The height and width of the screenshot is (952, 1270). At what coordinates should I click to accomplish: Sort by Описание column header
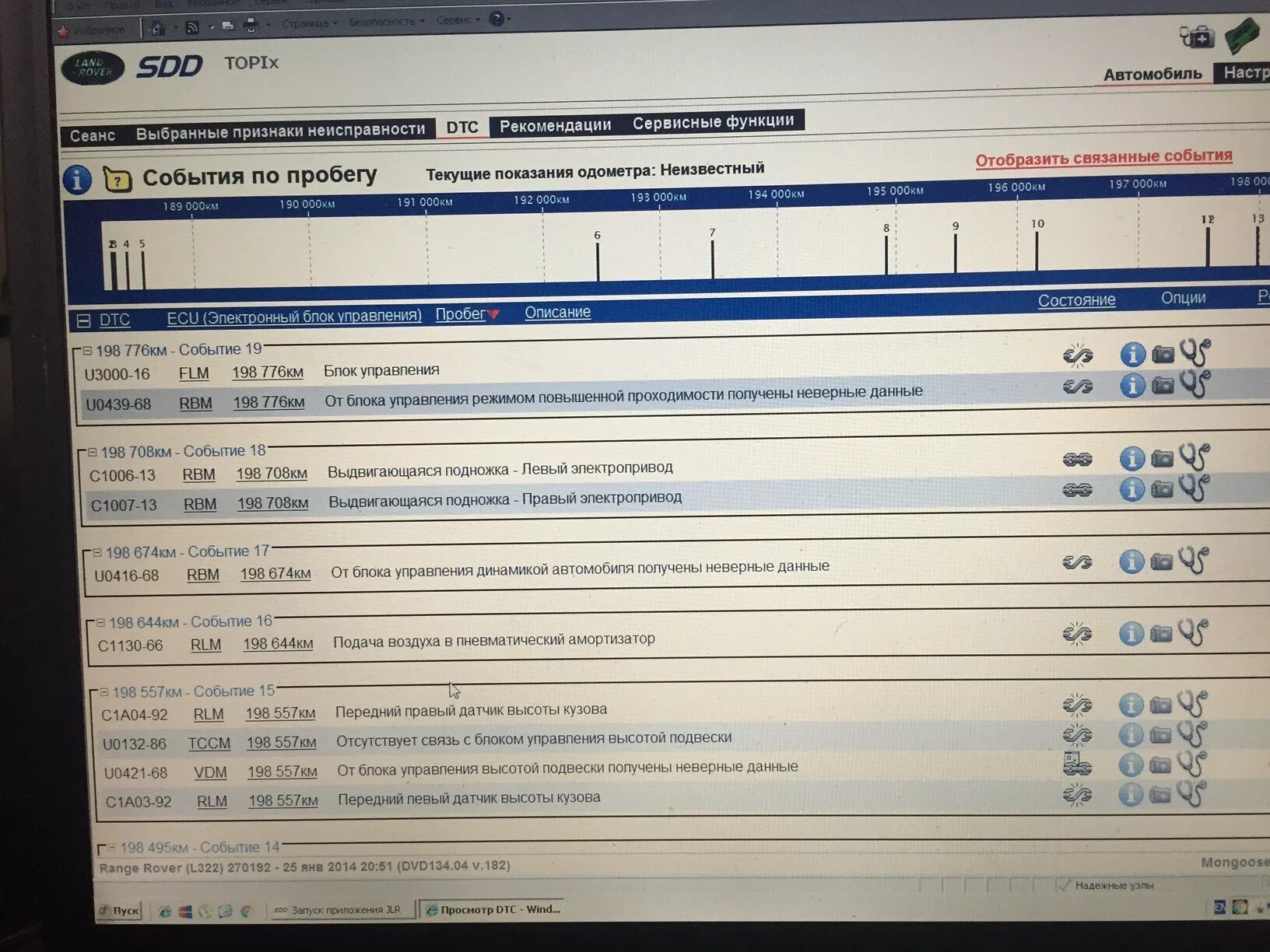click(557, 312)
